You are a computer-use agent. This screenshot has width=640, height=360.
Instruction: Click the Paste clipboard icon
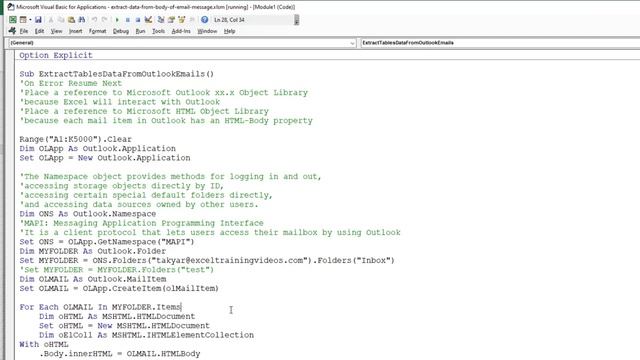coord(71,20)
